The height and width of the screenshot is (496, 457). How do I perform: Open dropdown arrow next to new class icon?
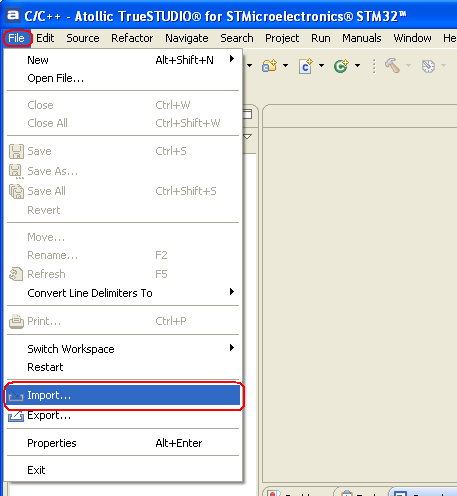click(357, 66)
